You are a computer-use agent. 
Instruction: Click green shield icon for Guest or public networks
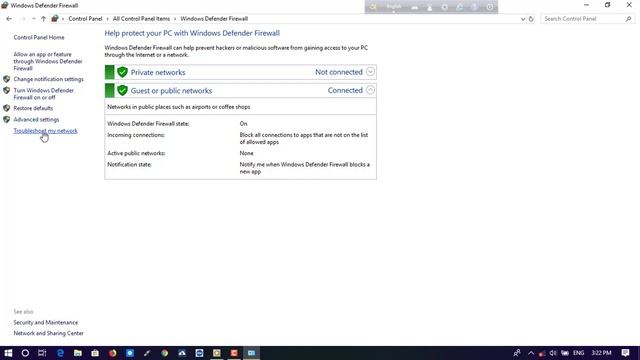[x=122, y=91]
